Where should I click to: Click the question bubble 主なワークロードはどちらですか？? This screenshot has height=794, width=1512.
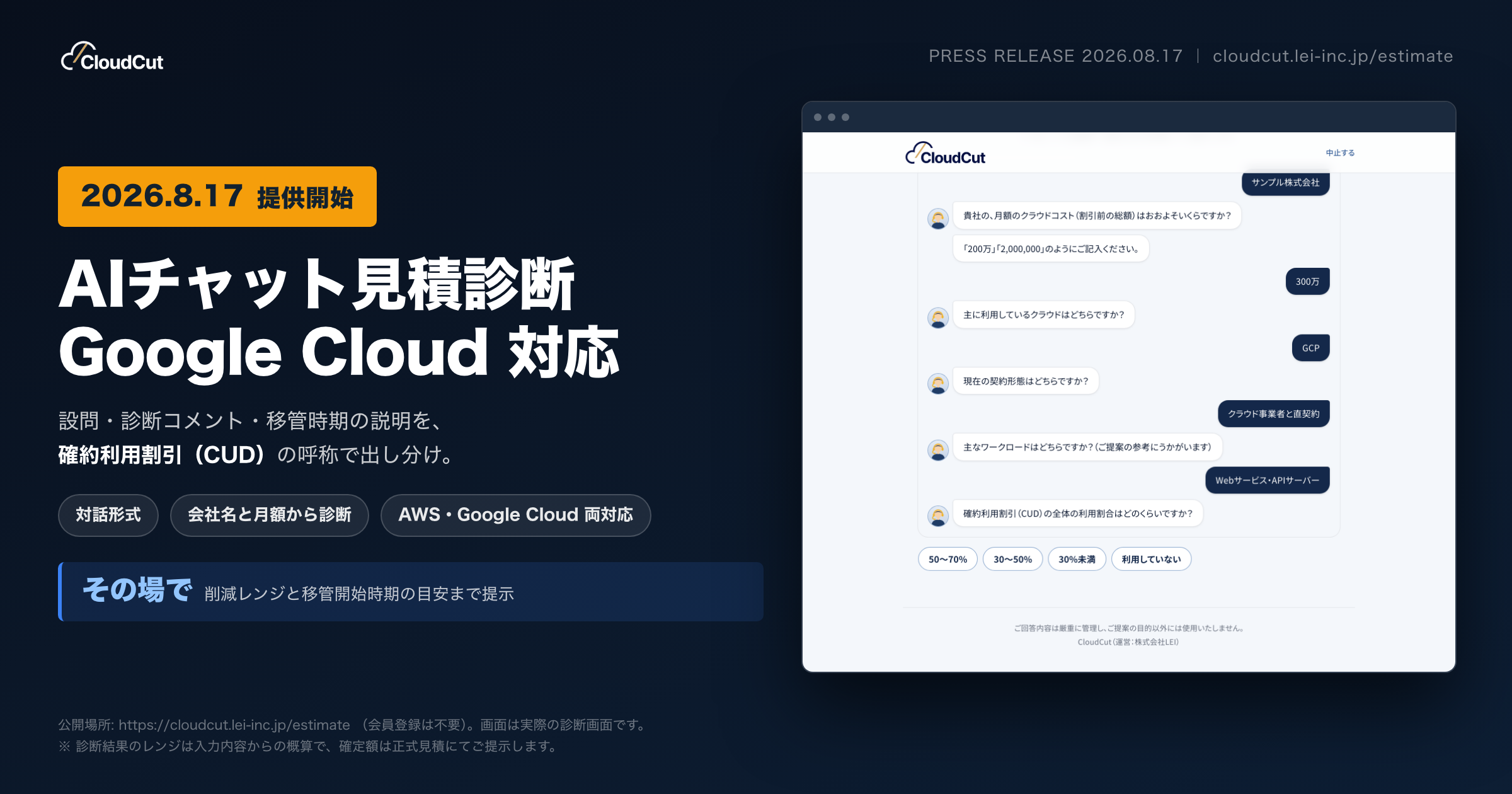click(x=1087, y=447)
